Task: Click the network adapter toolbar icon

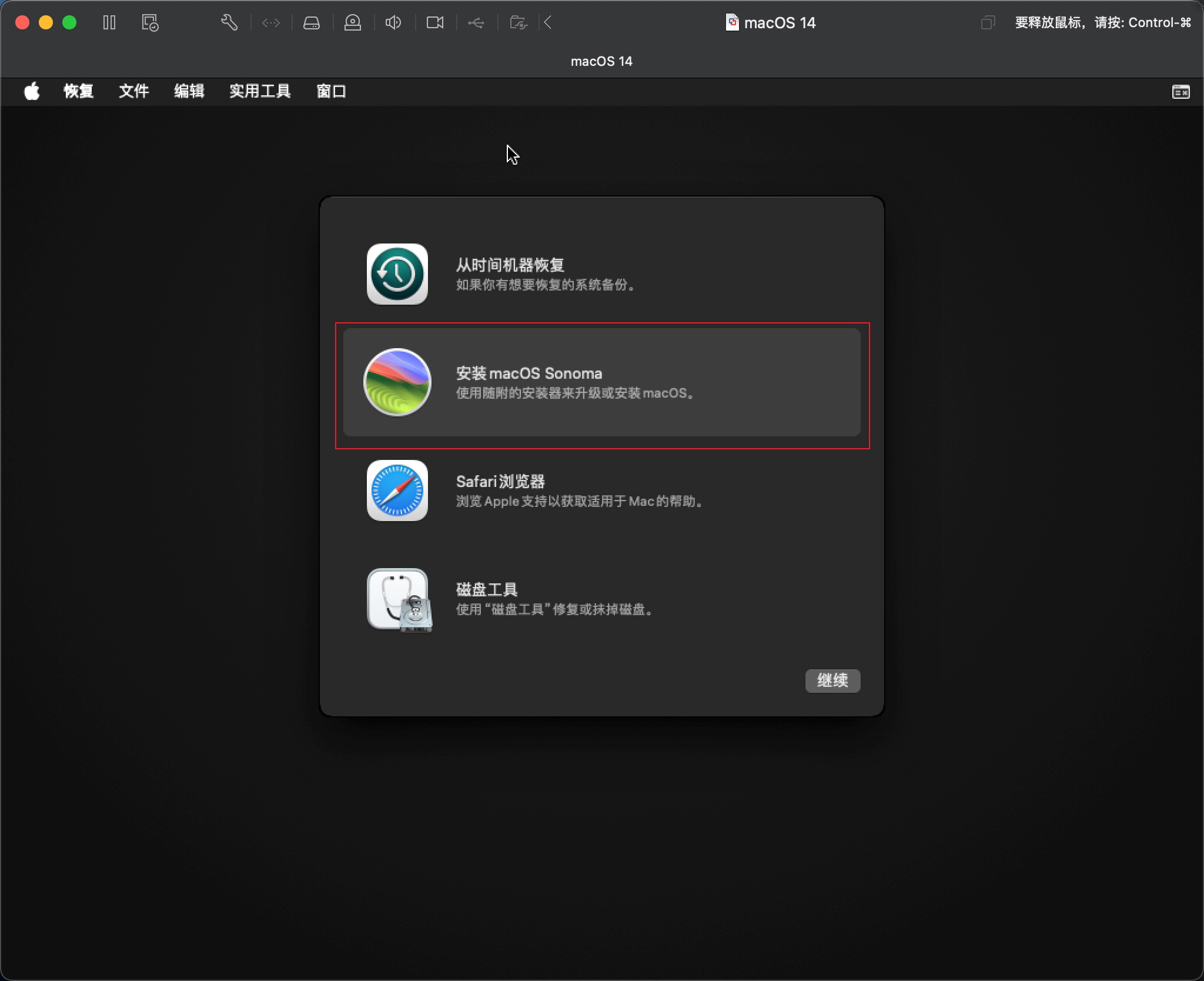Action: coord(271,23)
